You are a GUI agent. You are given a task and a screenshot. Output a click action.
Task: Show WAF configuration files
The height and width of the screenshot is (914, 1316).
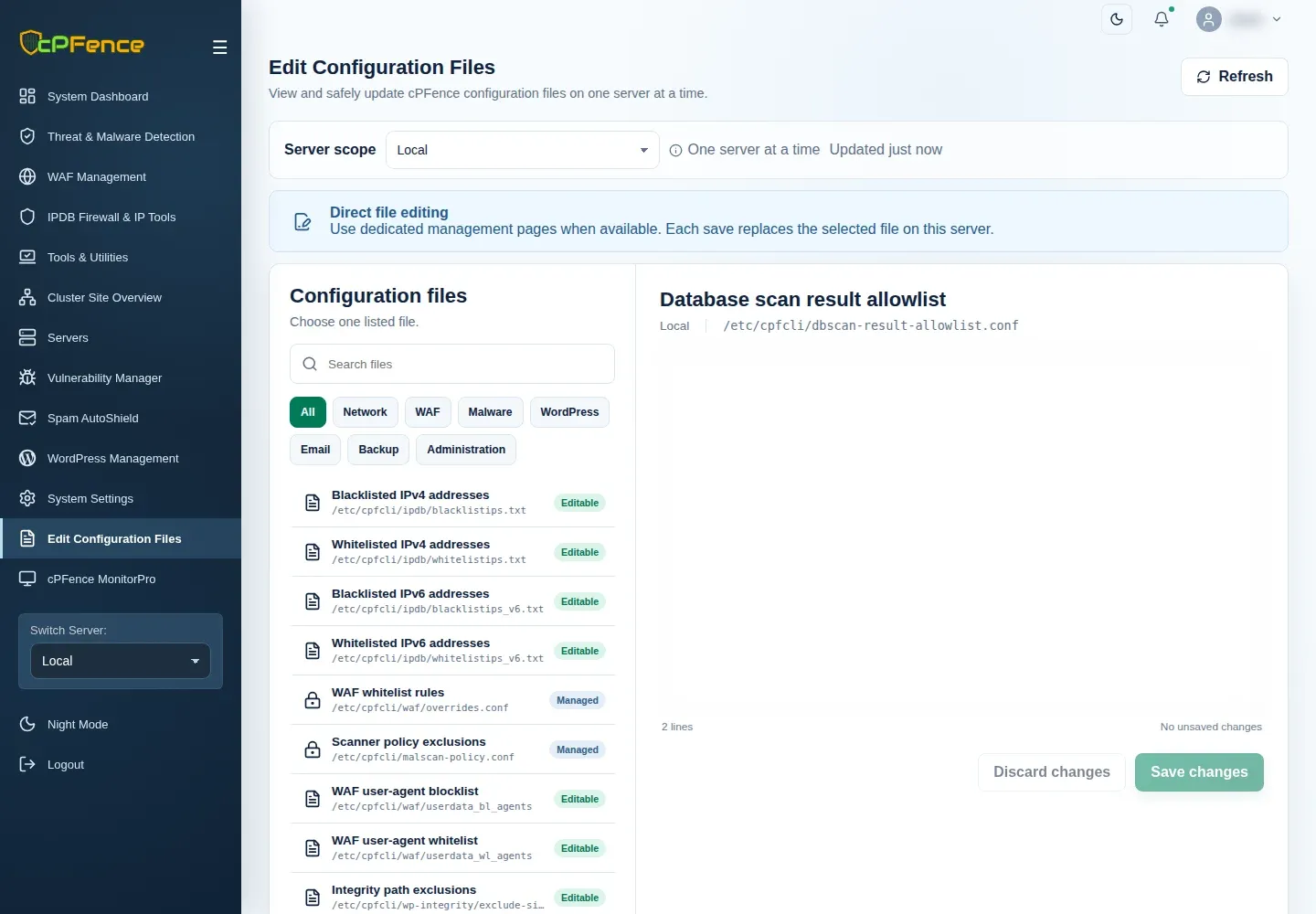point(428,412)
